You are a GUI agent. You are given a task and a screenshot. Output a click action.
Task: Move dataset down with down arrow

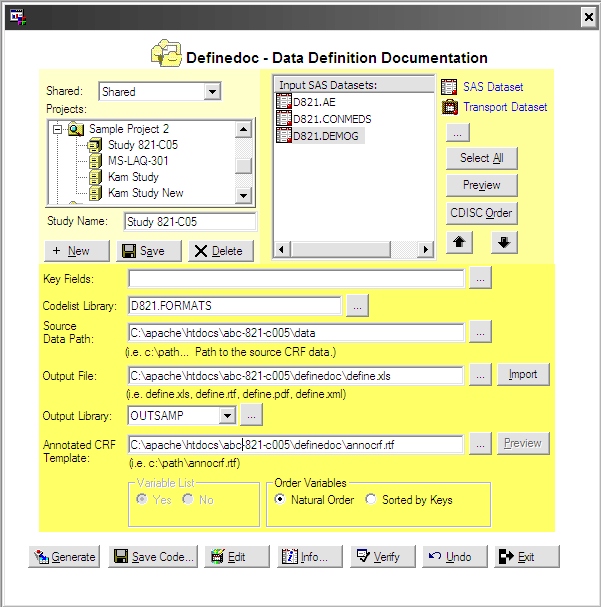coord(504,242)
